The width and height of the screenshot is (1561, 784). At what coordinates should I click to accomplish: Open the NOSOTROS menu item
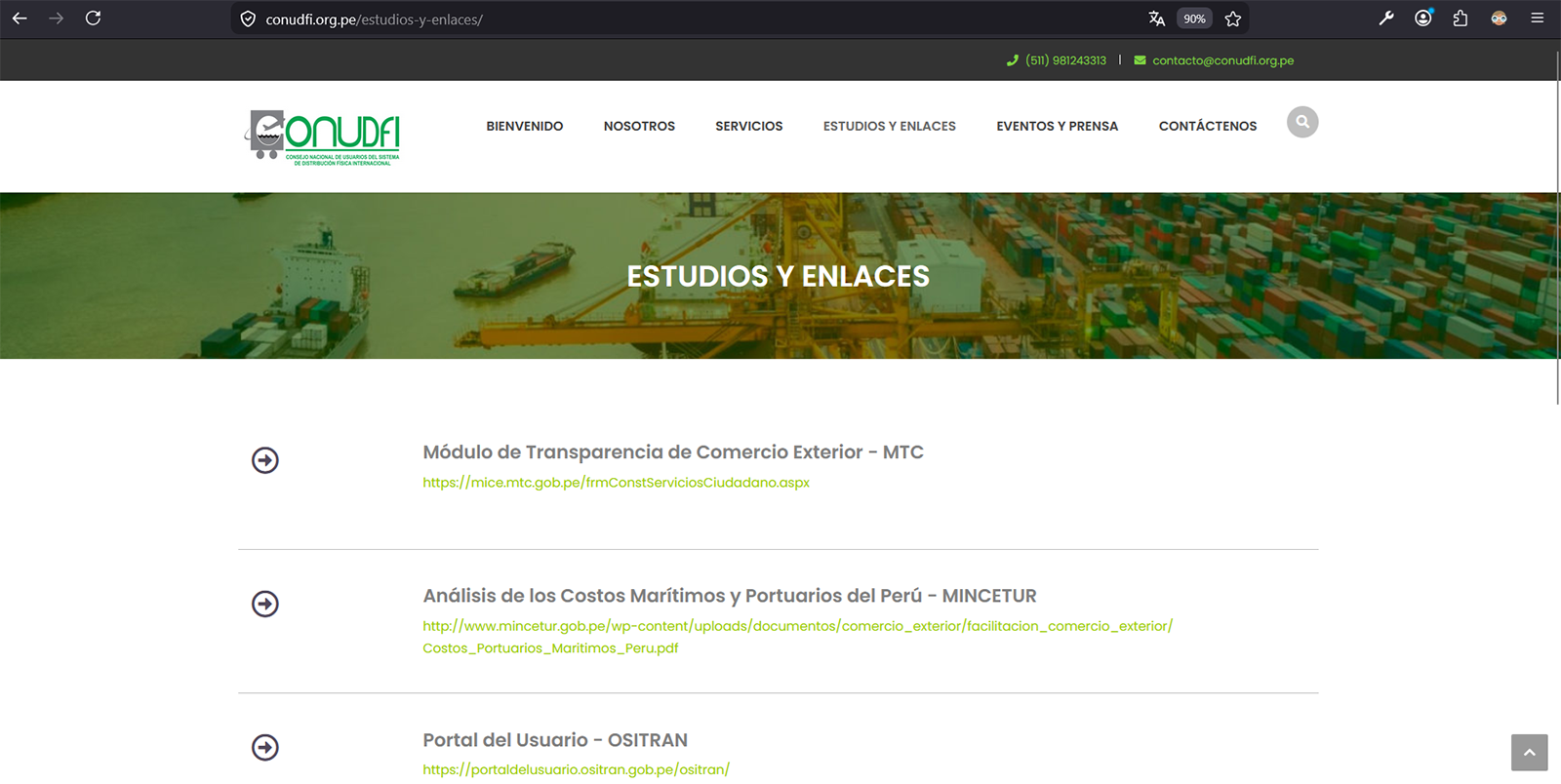pyautogui.click(x=639, y=126)
